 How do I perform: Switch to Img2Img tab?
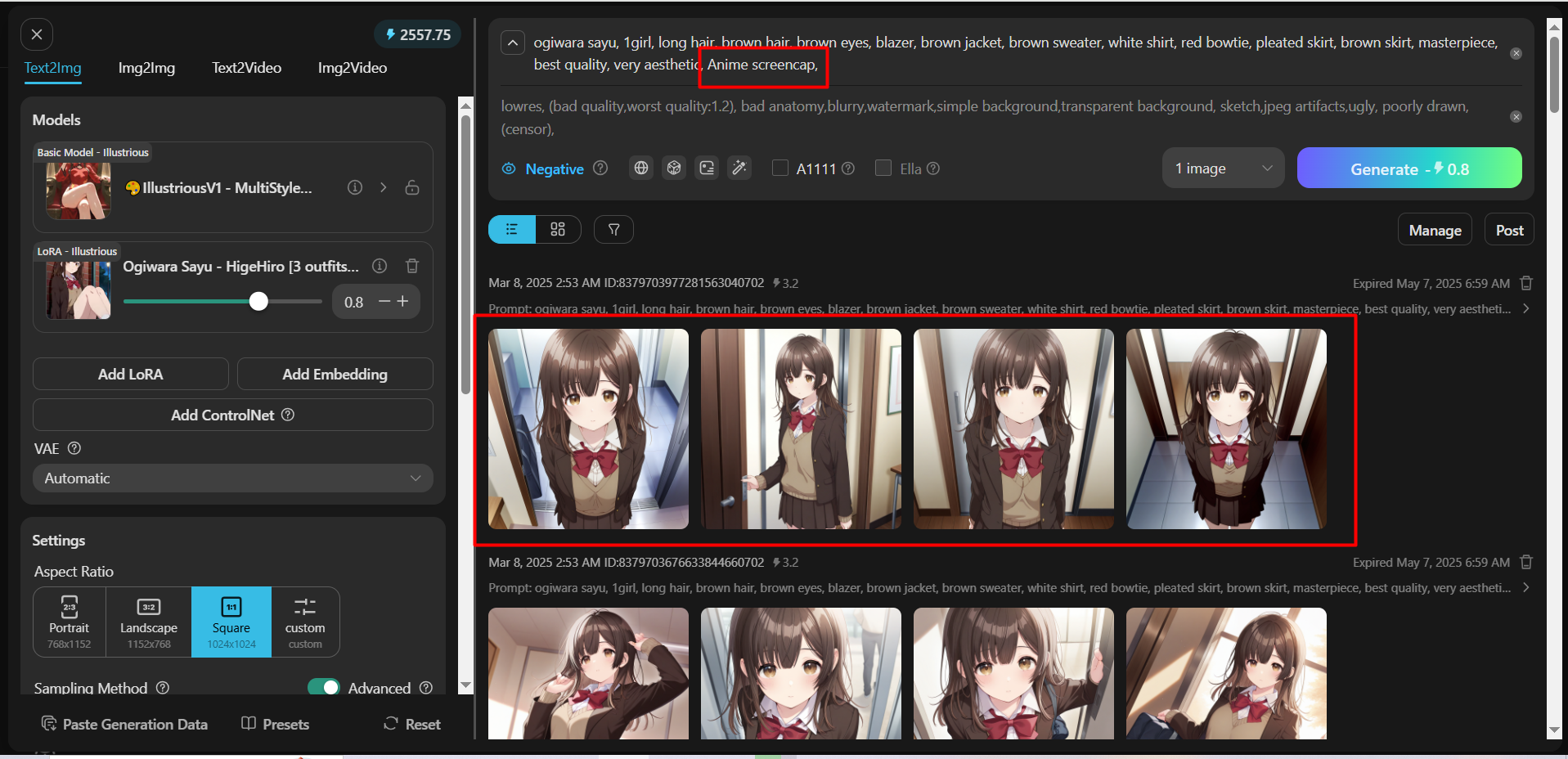[146, 68]
